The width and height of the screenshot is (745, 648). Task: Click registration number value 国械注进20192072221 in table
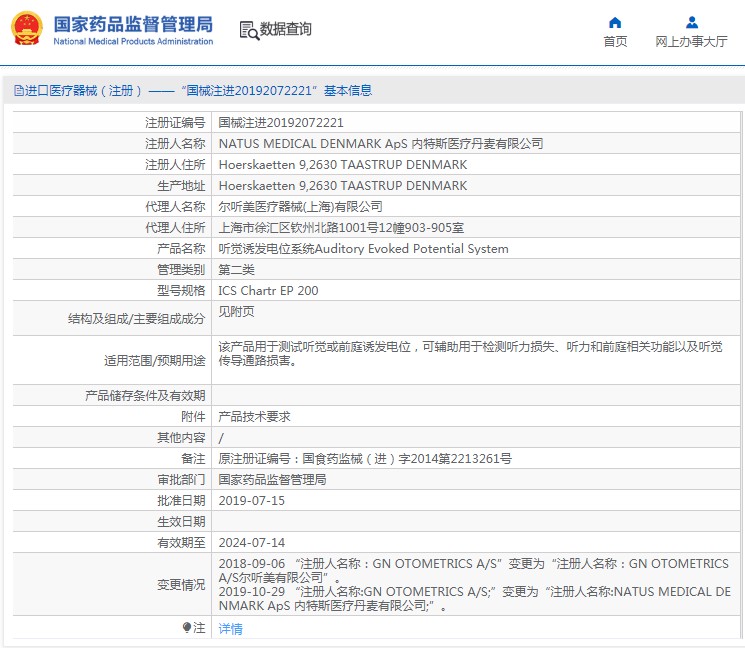click(x=281, y=123)
